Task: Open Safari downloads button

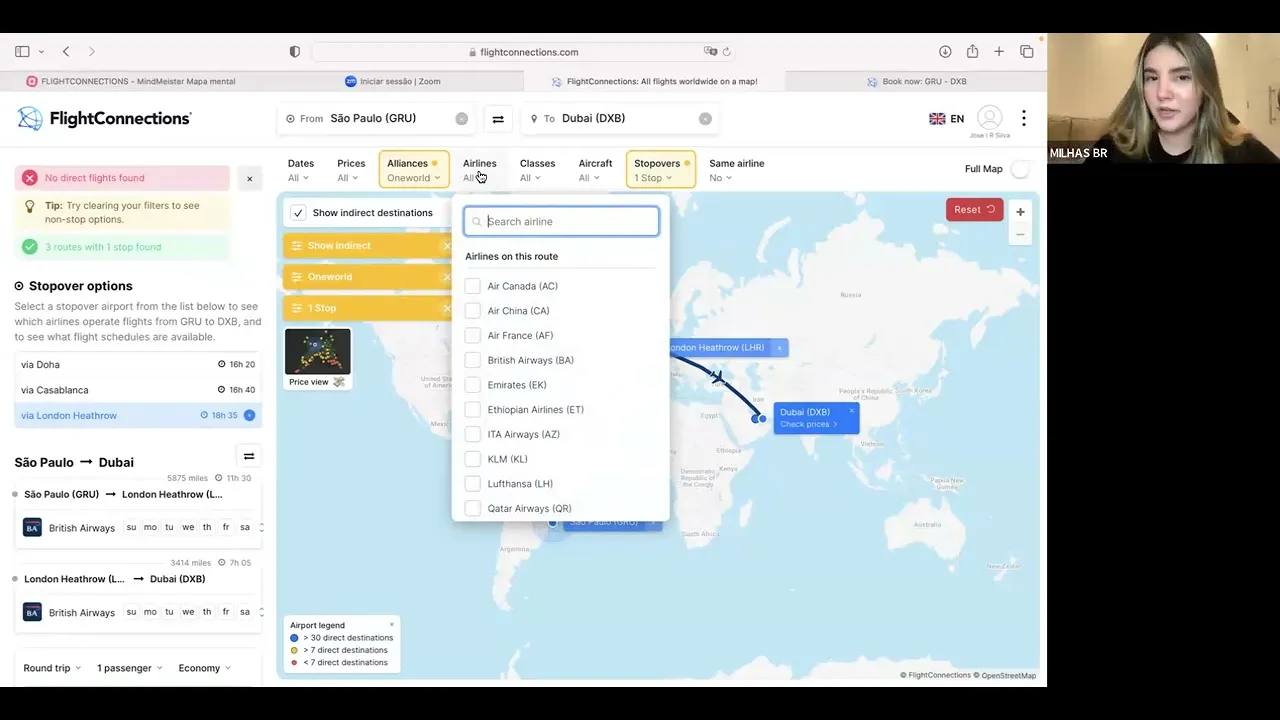Action: [x=945, y=51]
